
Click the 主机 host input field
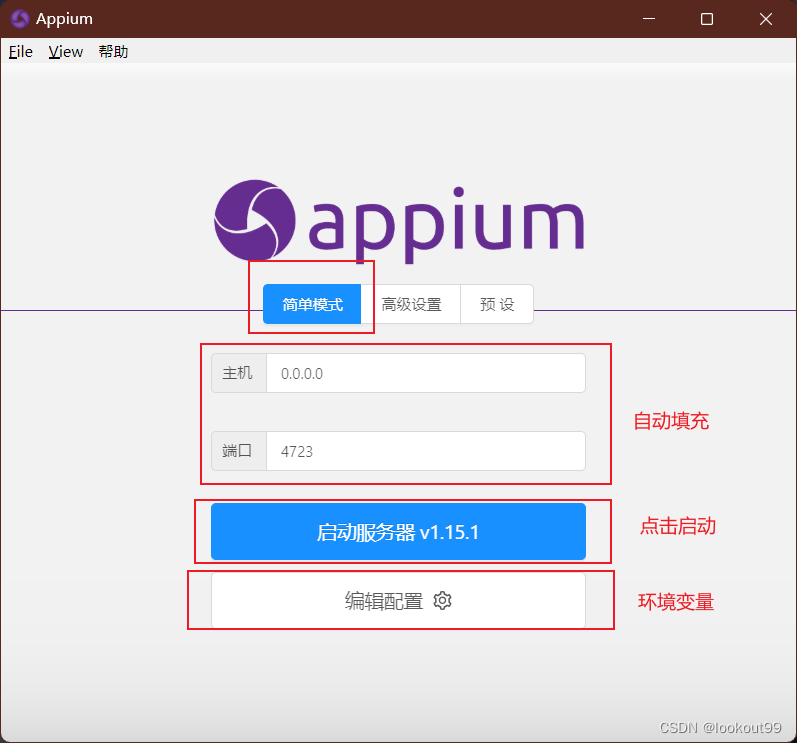(426, 374)
